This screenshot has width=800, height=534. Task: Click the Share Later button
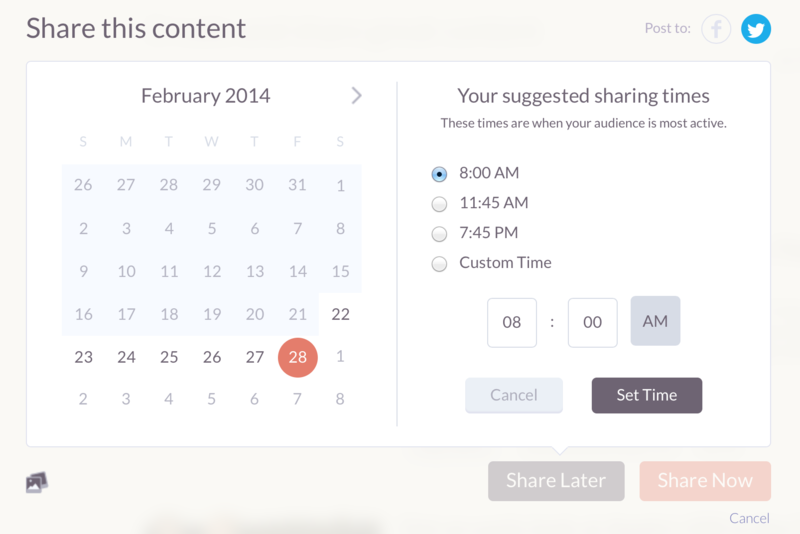pos(556,481)
